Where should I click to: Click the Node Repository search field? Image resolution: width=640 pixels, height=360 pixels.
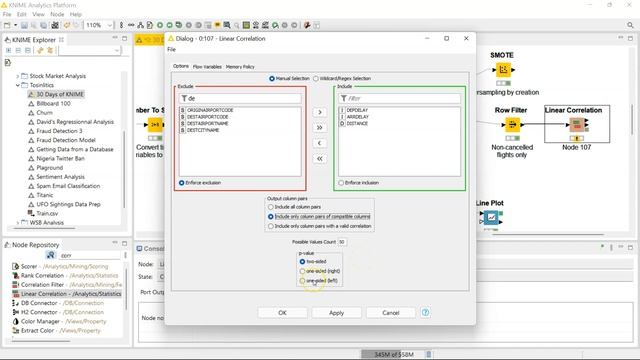(89, 256)
